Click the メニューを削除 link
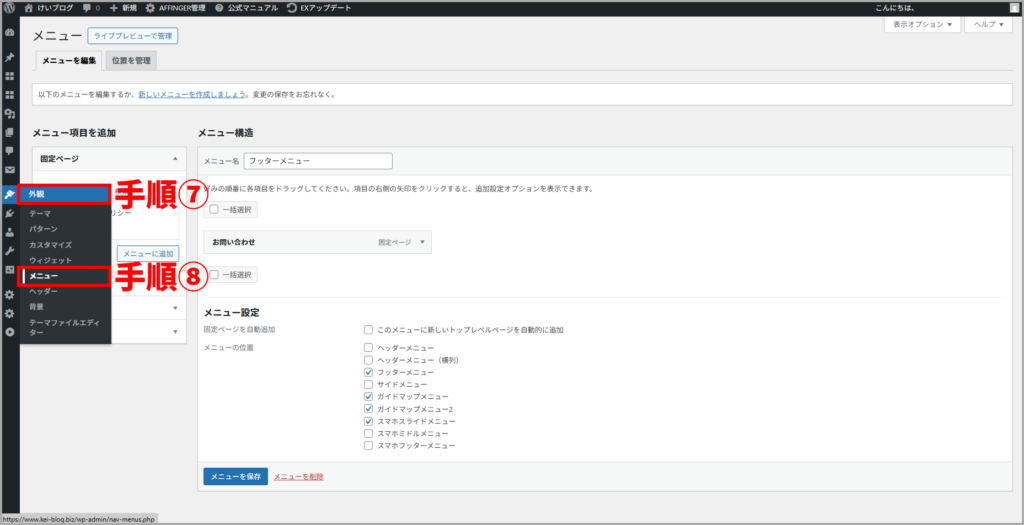Screen dimensions: 1024x525 (298, 477)
